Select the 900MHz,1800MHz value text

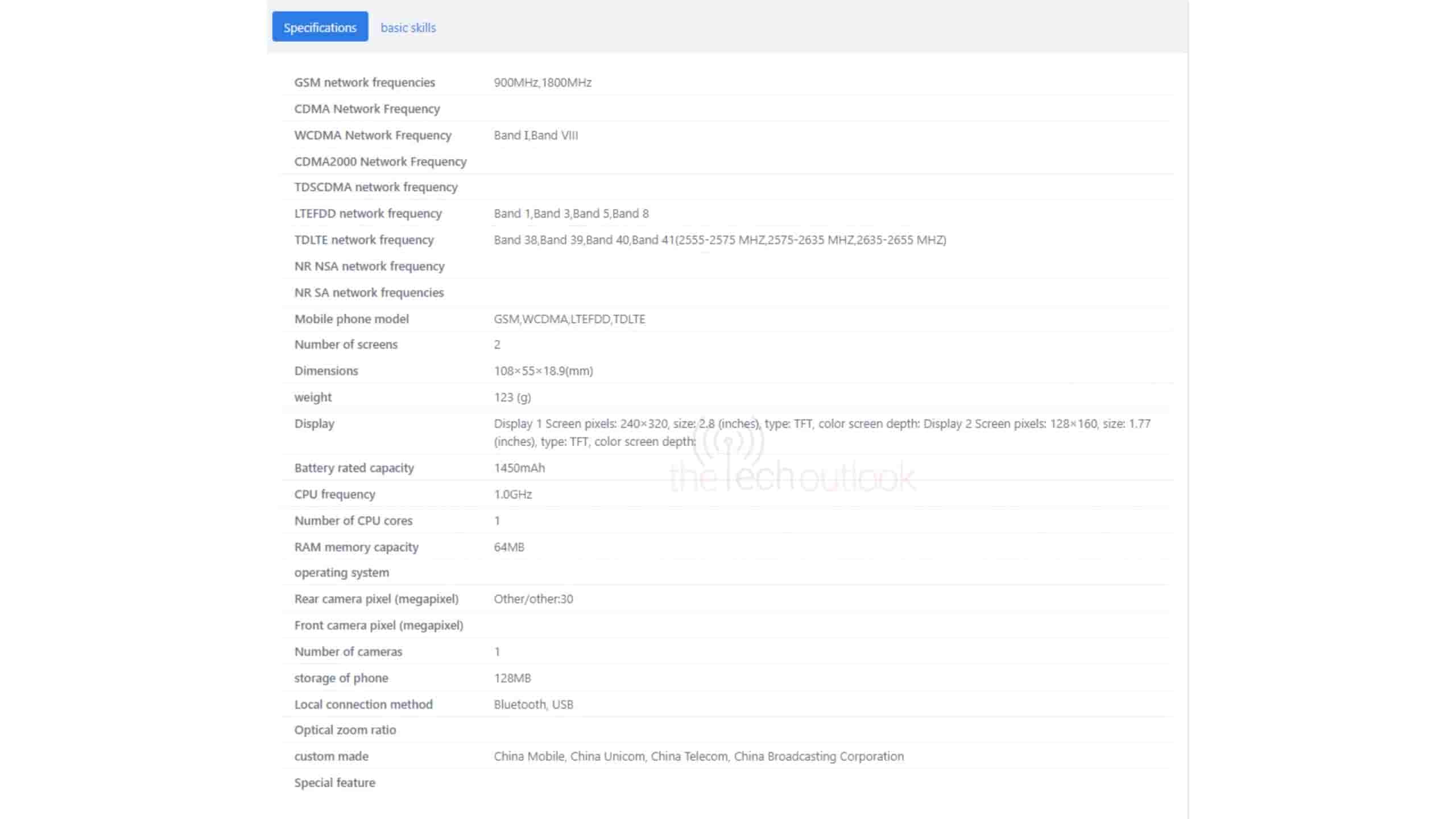point(542,82)
